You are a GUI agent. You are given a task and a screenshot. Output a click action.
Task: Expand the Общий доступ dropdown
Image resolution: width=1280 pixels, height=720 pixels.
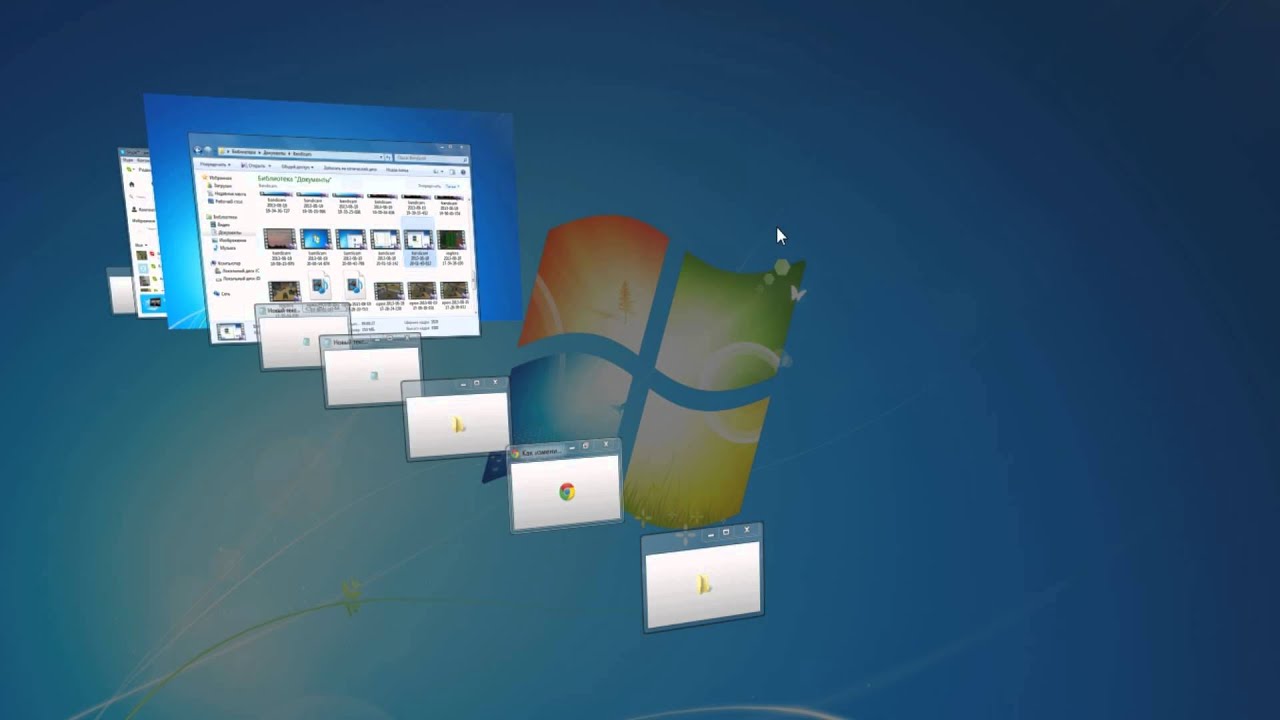point(296,167)
